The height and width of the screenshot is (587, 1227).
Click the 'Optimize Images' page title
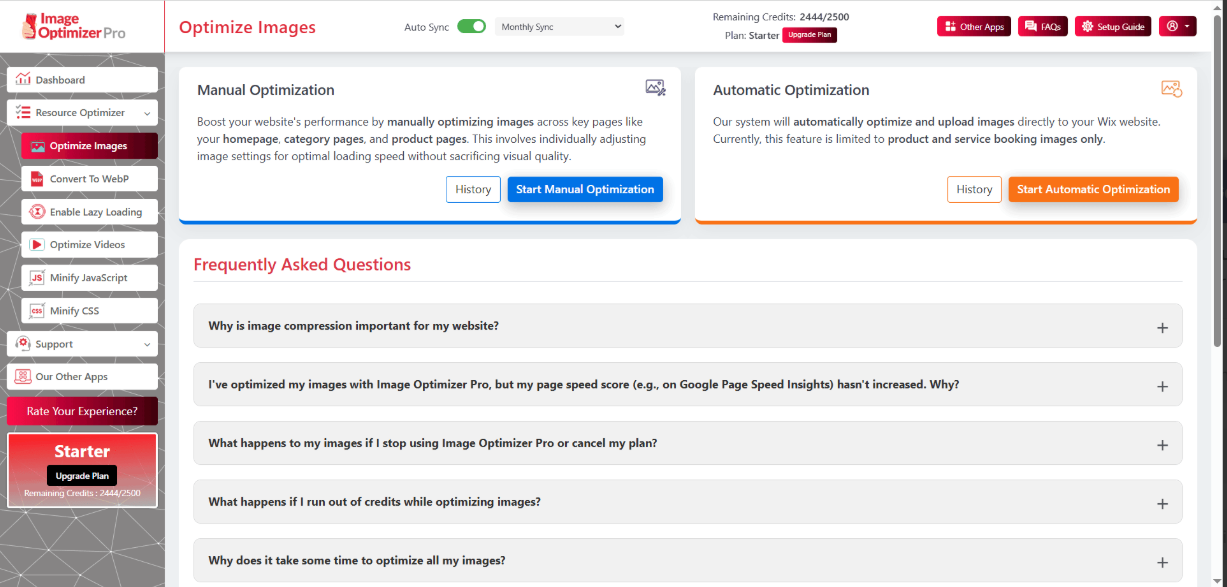[247, 27]
